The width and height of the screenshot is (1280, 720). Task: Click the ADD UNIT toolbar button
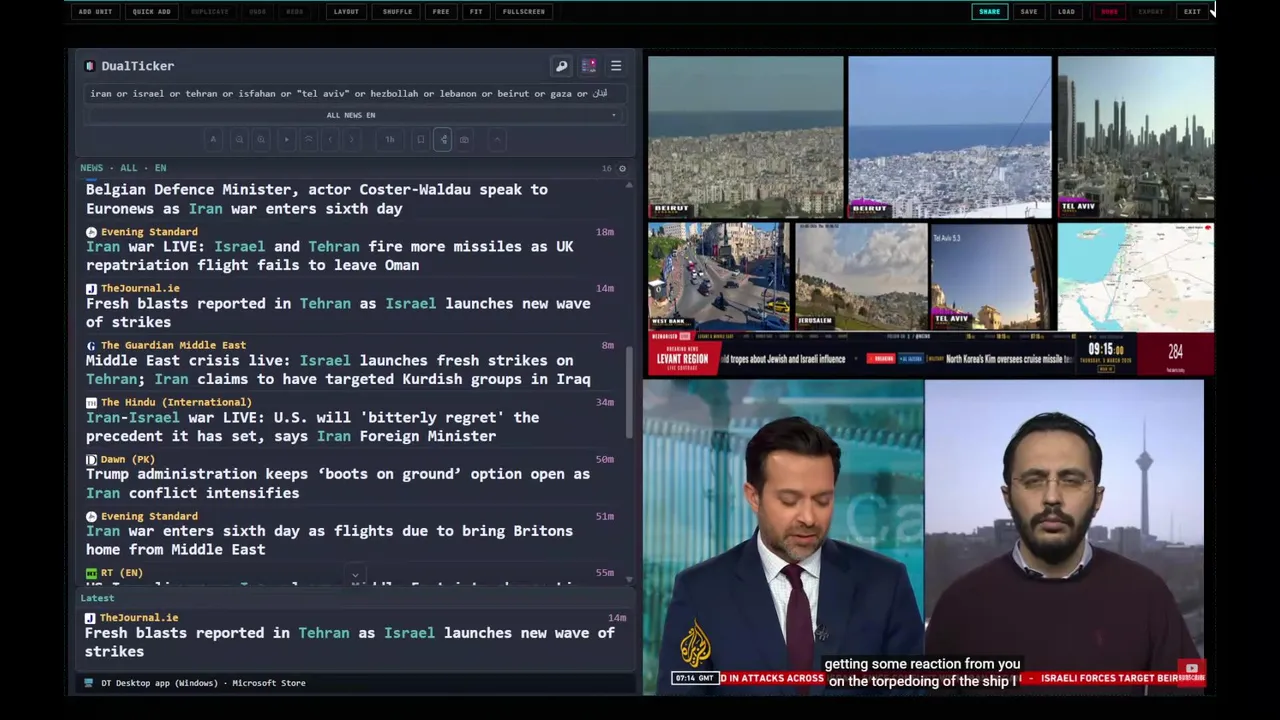(95, 12)
